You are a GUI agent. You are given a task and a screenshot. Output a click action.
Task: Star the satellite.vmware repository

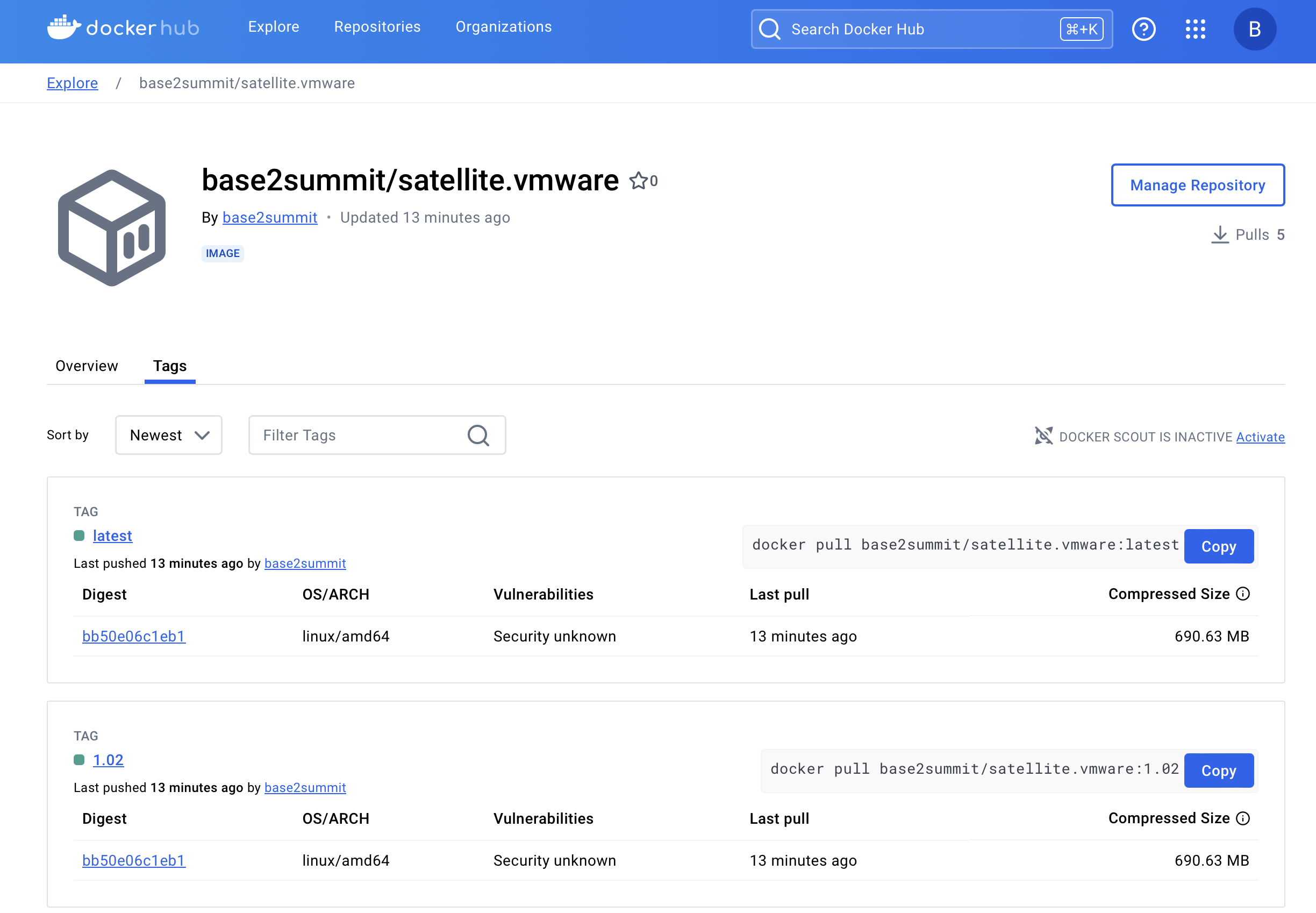coord(638,181)
